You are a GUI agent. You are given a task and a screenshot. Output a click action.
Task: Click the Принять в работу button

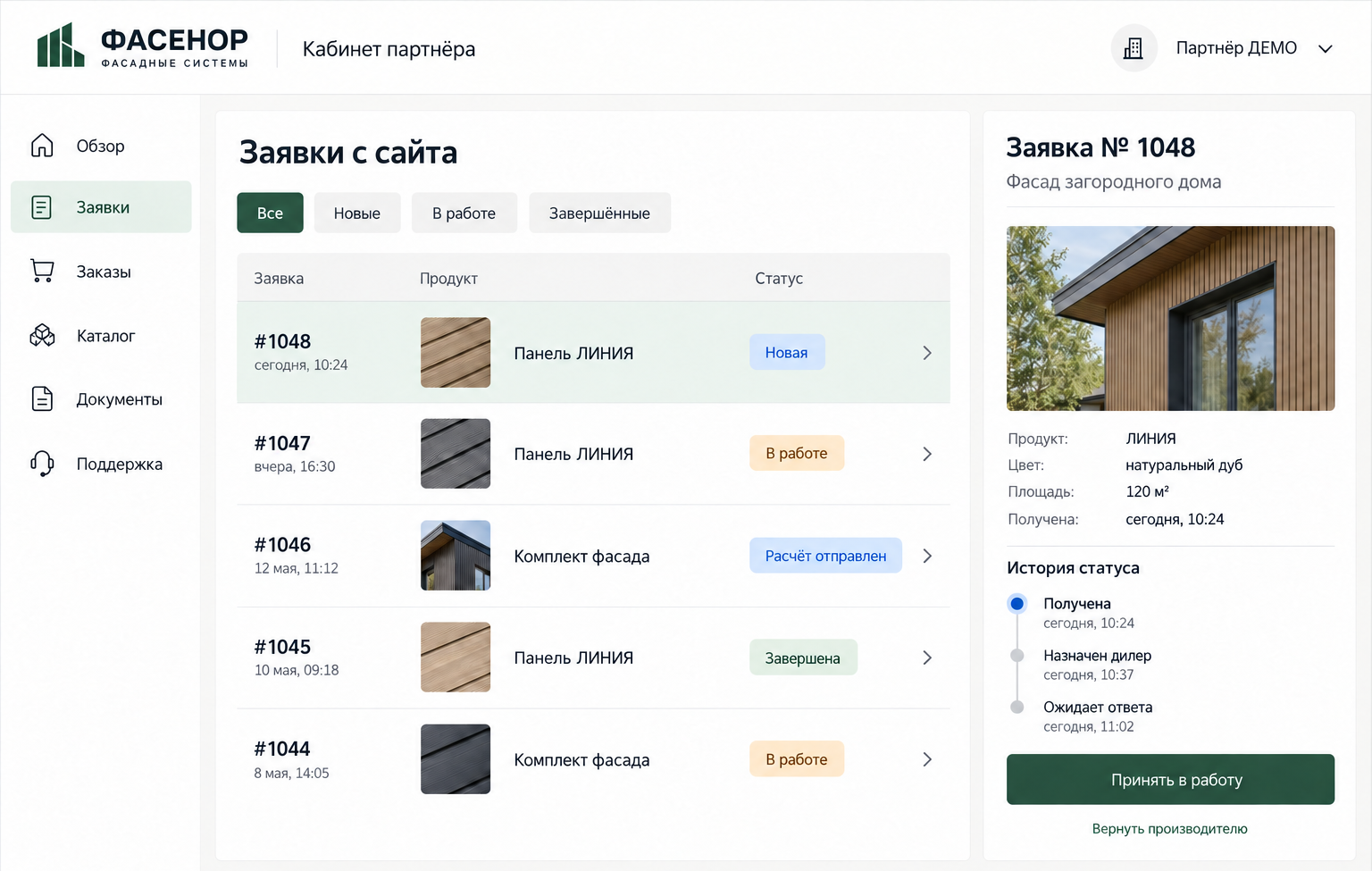(x=1170, y=779)
